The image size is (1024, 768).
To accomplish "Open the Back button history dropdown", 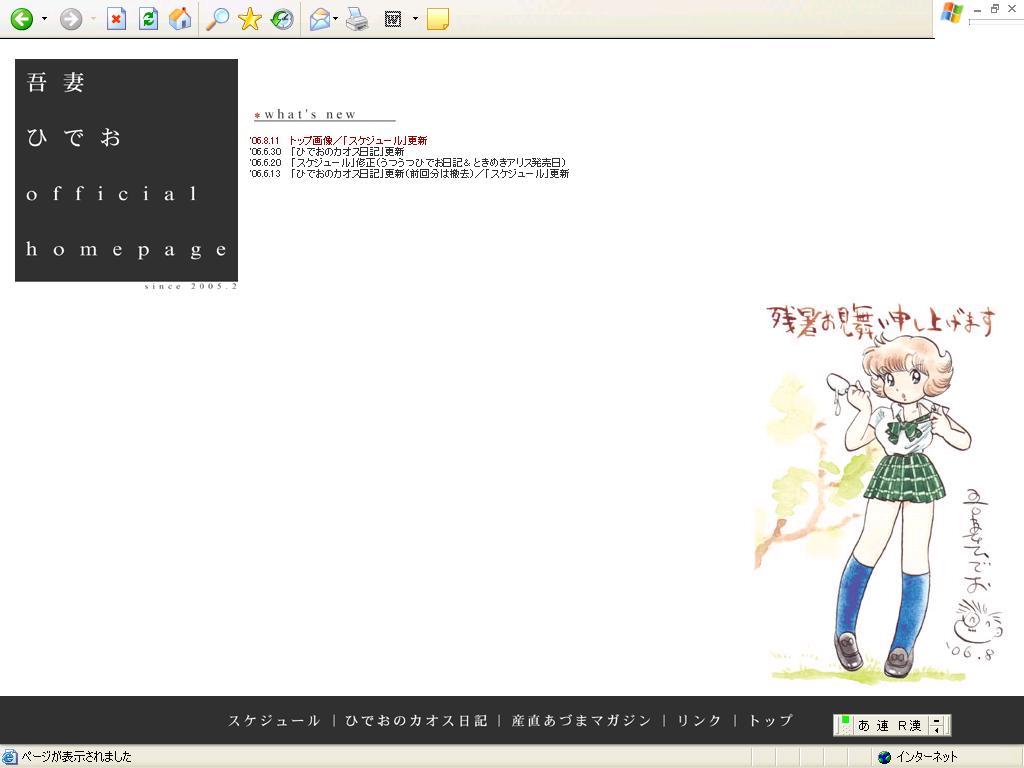I will (x=44, y=19).
